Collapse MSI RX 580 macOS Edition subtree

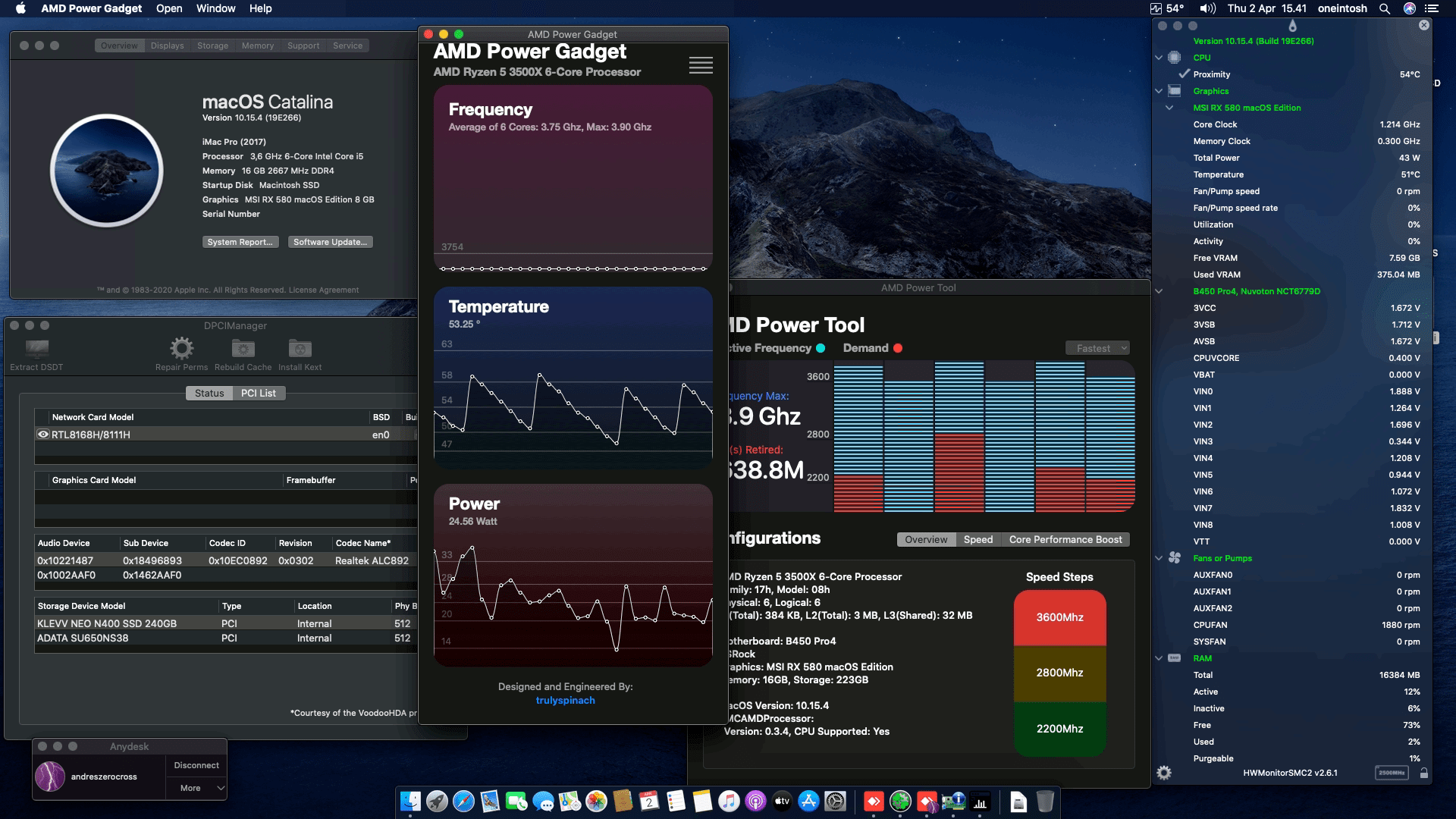point(1169,108)
